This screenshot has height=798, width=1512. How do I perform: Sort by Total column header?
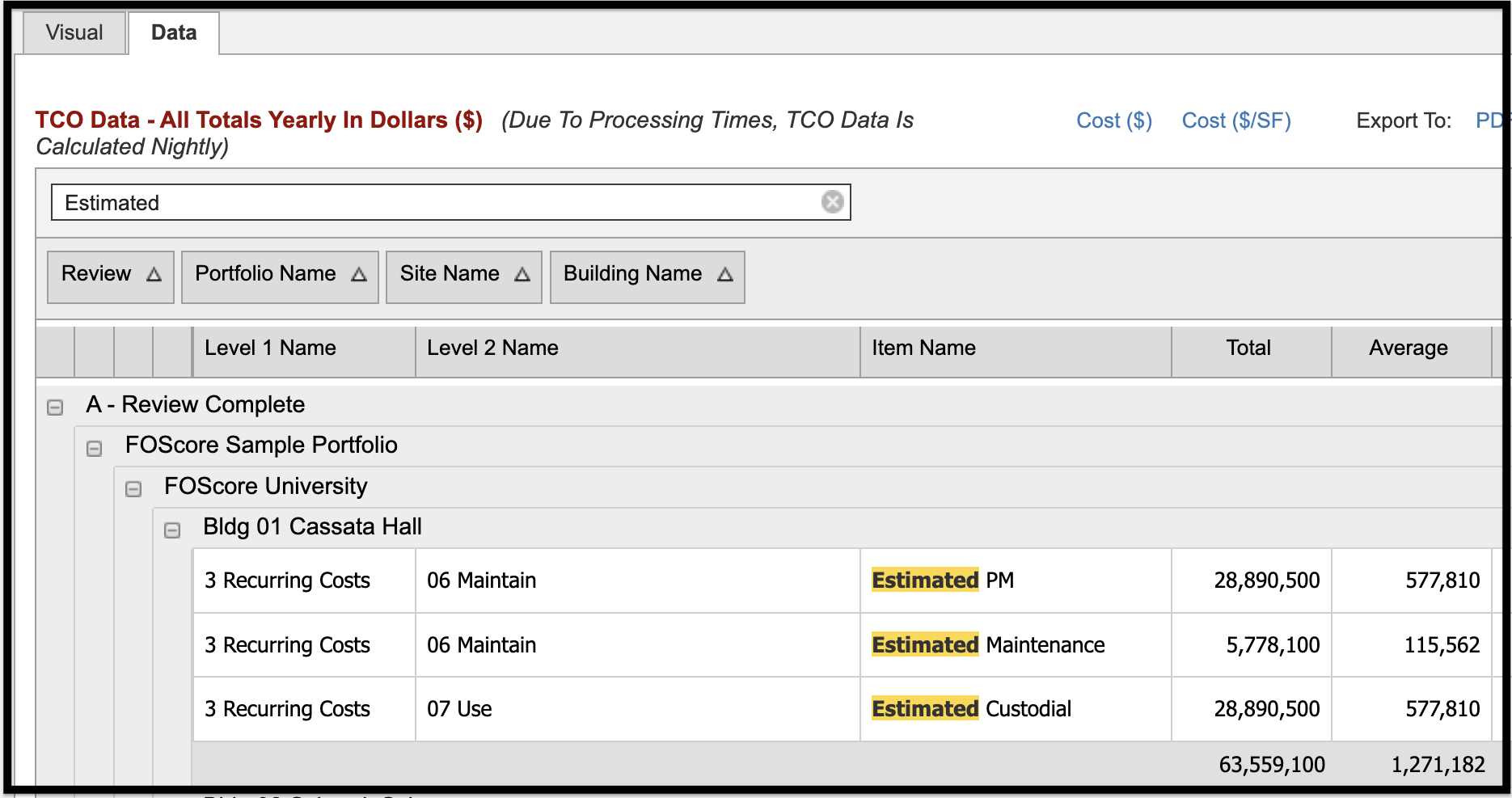(x=1252, y=352)
